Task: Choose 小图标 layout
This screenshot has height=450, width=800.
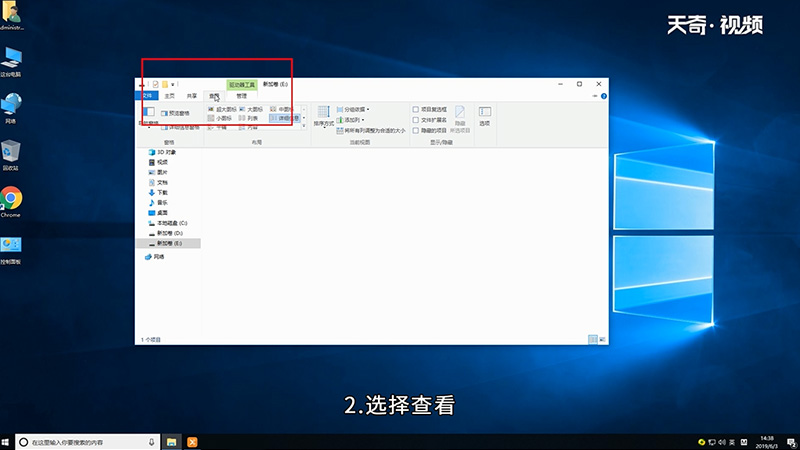Action: coord(220,118)
